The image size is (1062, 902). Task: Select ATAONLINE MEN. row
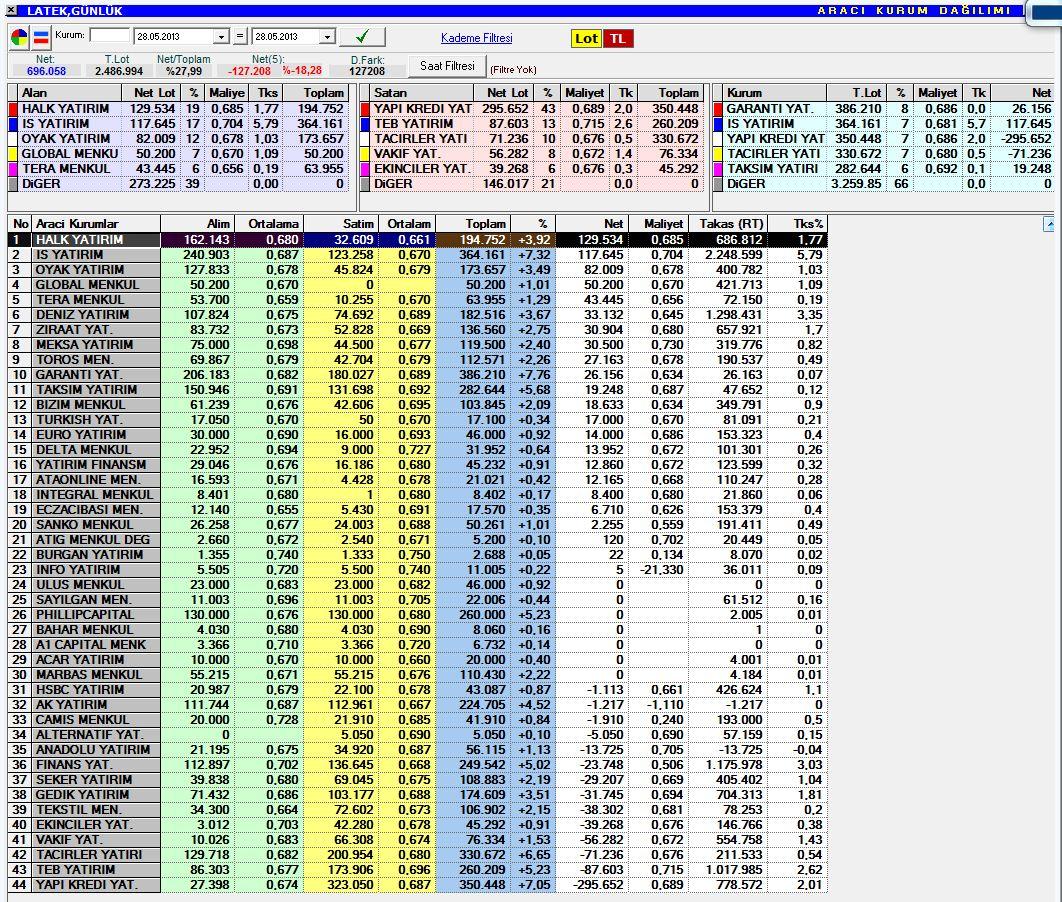click(417, 479)
